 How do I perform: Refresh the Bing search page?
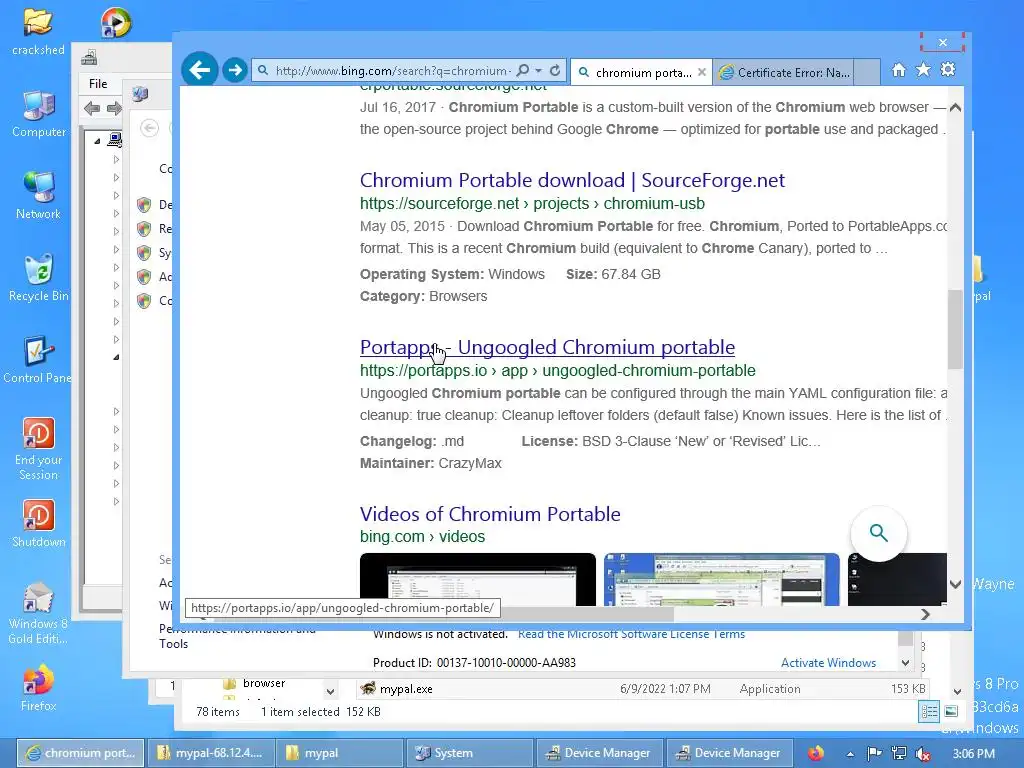pos(554,71)
